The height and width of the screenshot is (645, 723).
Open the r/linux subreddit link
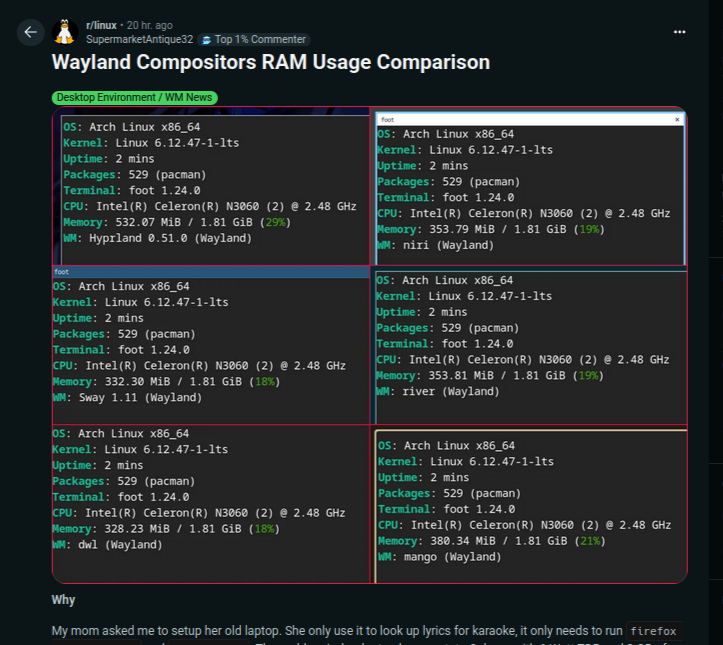tap(101, 25)
